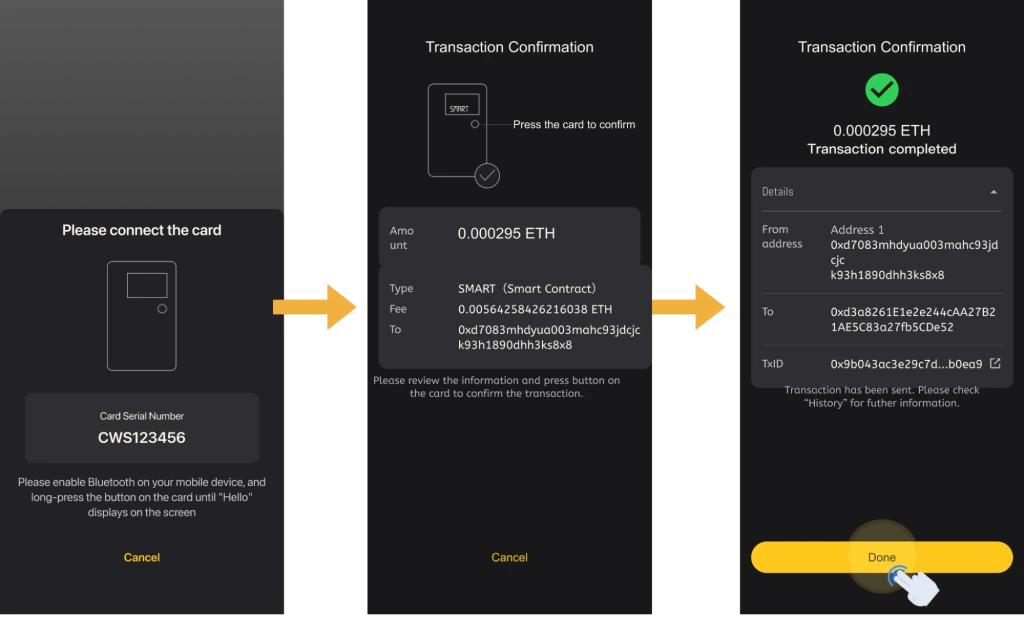Click the 'Please review the information' instruction text
The height and width of the screenshot is (636, 1024).
pos(496,387)
